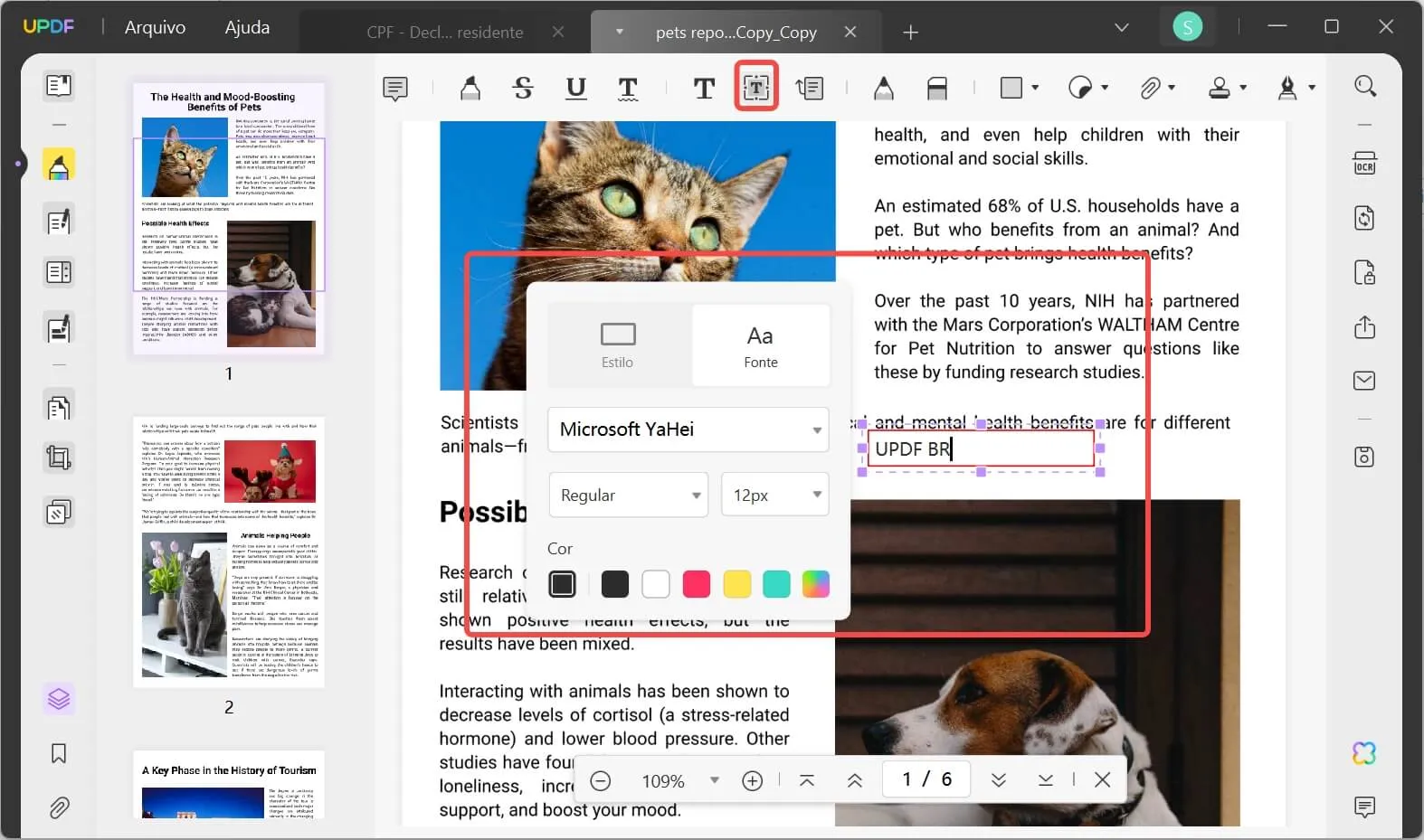
Task: Open the UPDF AI assistant icon
Action: click(x=1364, y=752)
